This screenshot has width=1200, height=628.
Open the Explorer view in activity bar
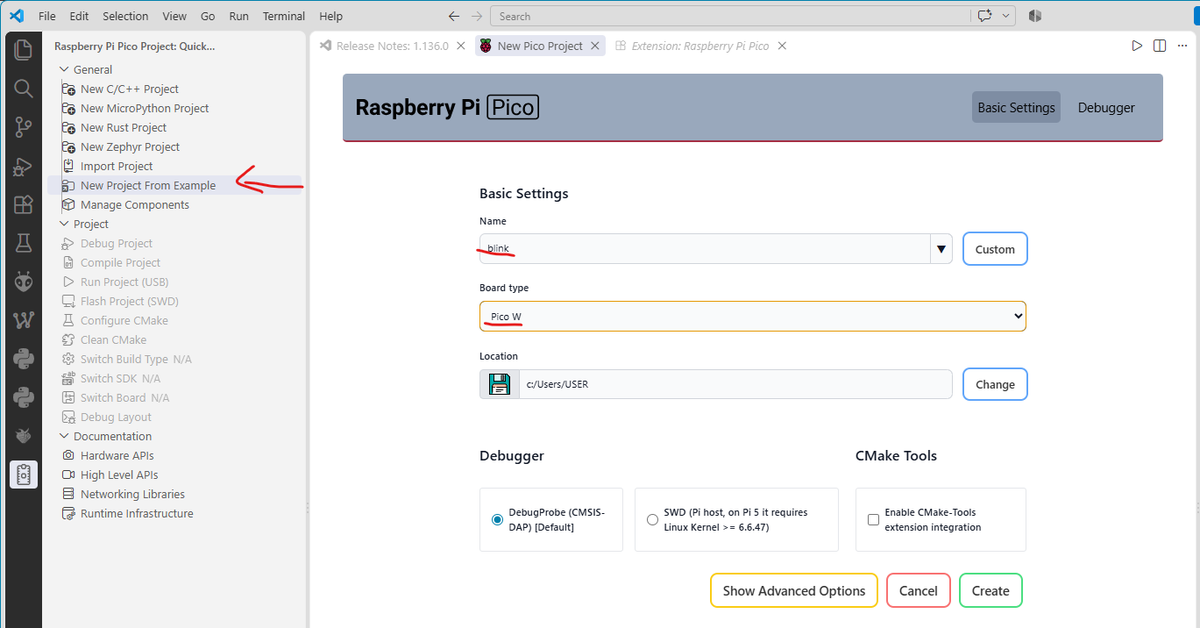pyautogui.click(x=22, y=50)
